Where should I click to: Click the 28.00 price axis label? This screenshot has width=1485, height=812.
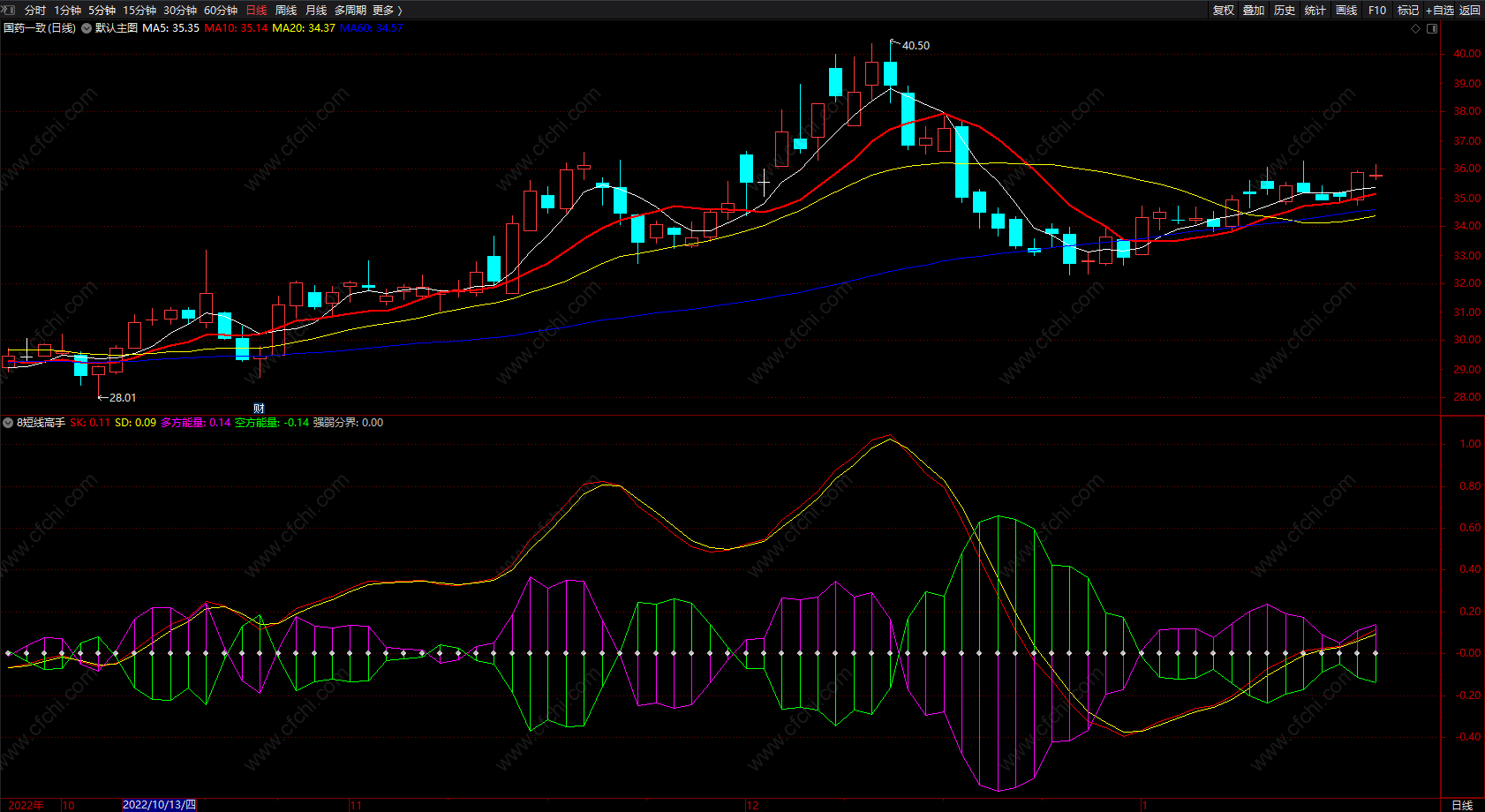point(1466,397)
